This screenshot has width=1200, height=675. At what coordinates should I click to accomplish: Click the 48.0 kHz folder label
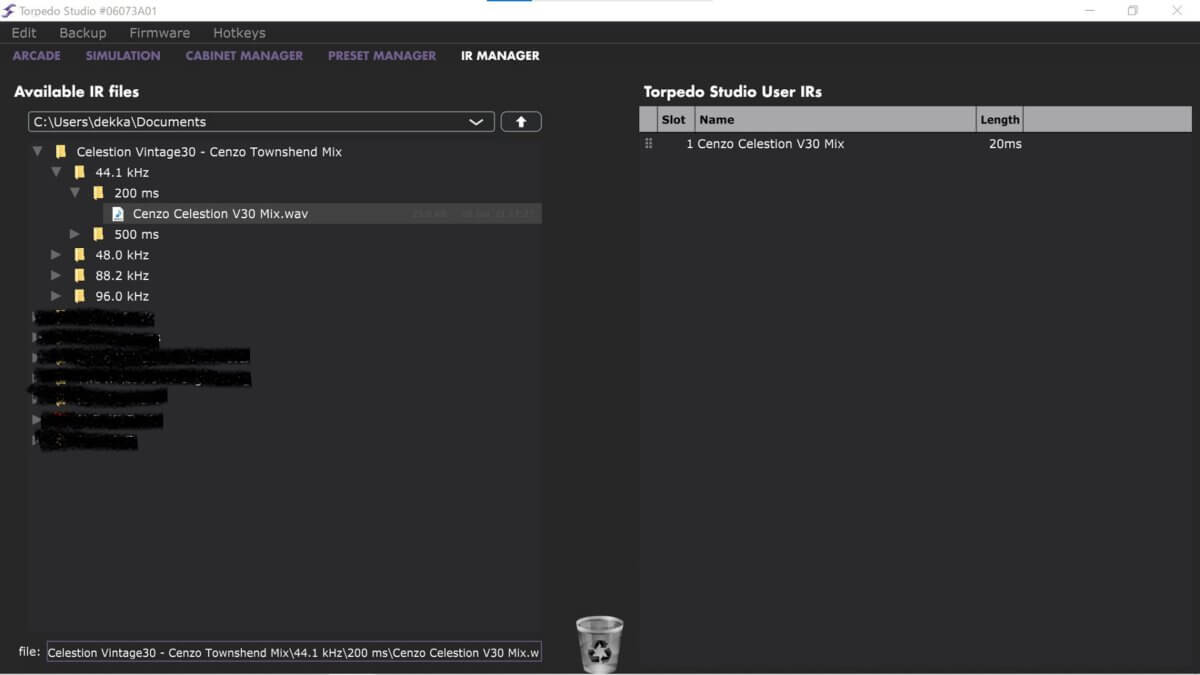point(122,255)
